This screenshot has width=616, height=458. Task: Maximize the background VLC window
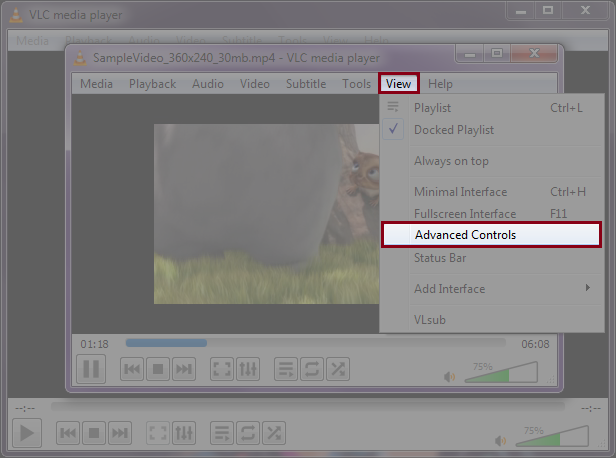[x=548, y=9]
